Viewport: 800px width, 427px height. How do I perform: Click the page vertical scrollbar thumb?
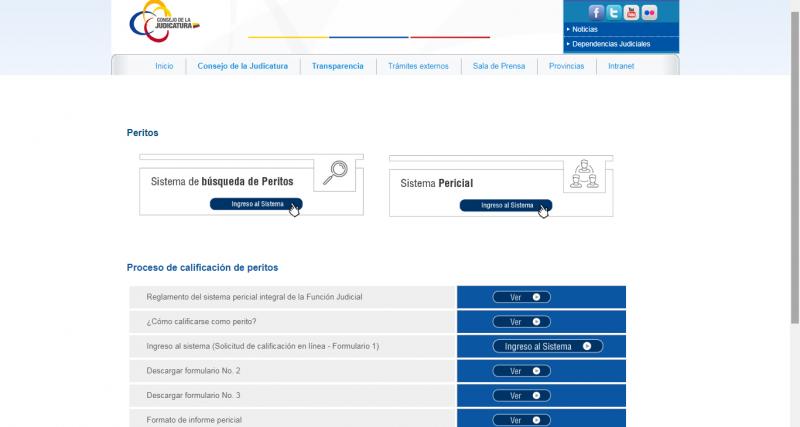(x=795, y=167)
